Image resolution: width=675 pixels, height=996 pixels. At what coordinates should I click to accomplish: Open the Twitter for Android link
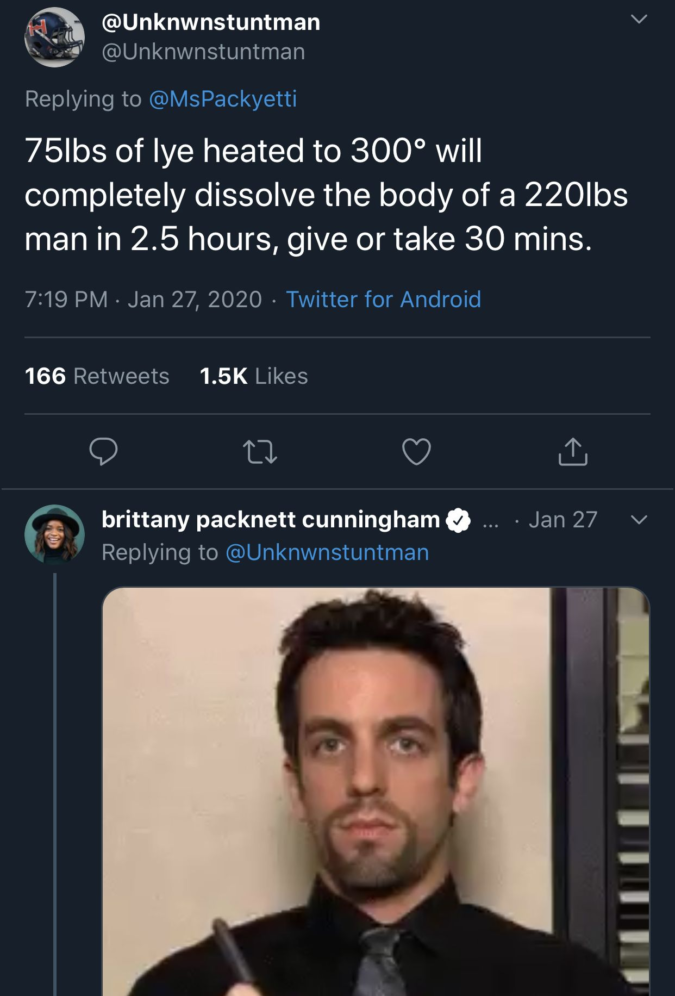pos(383,299)
